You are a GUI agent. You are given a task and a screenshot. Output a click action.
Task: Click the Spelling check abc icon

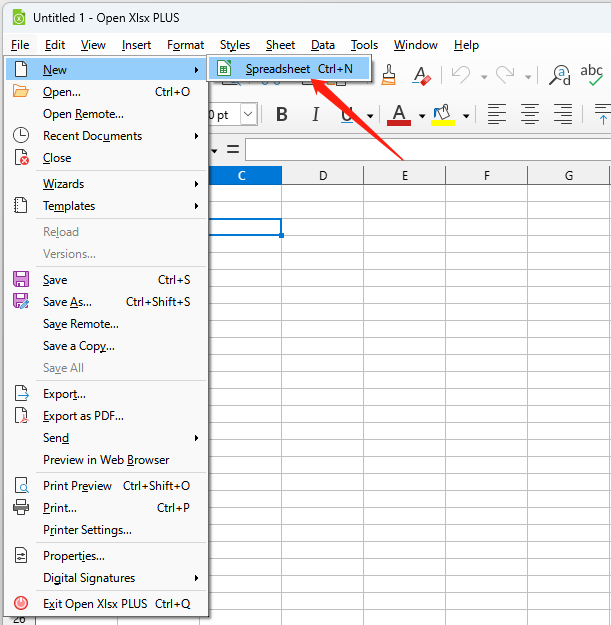592,73
